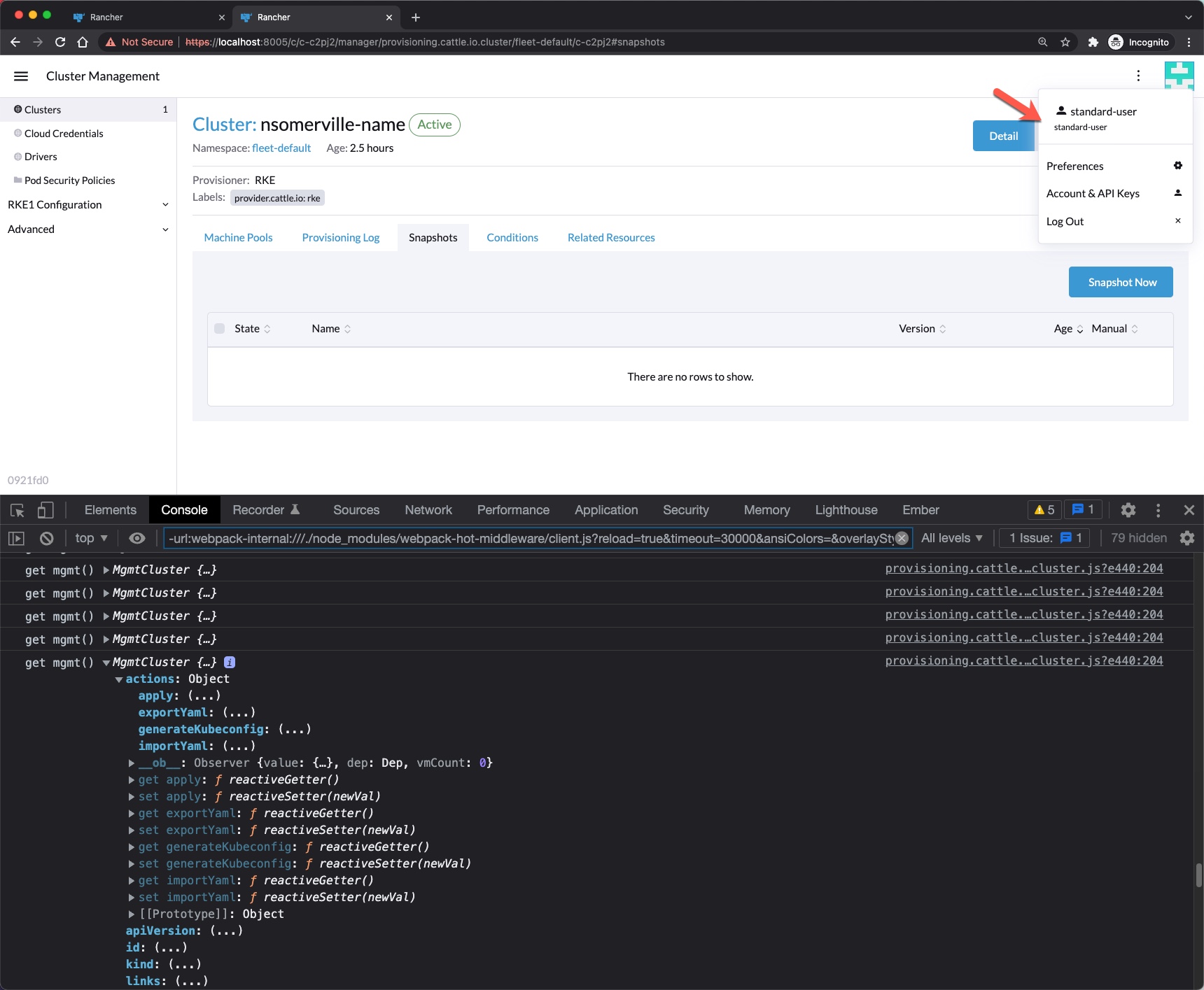Click the object info icon beside MgmtCluster
The image size is (1204, 990).
230,662
